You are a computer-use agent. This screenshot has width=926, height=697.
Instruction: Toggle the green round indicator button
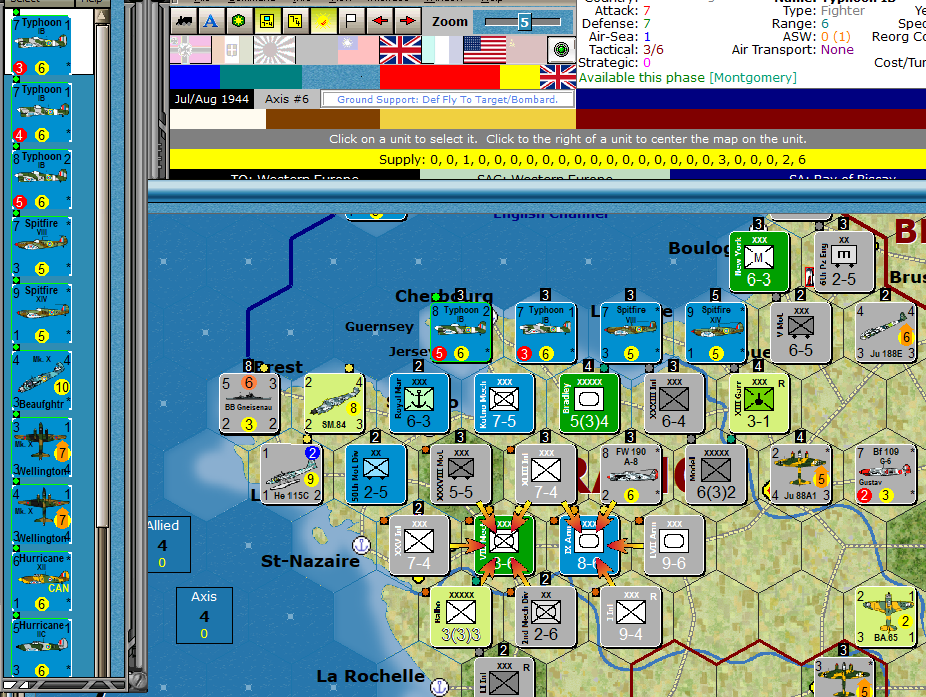(561, 50)
